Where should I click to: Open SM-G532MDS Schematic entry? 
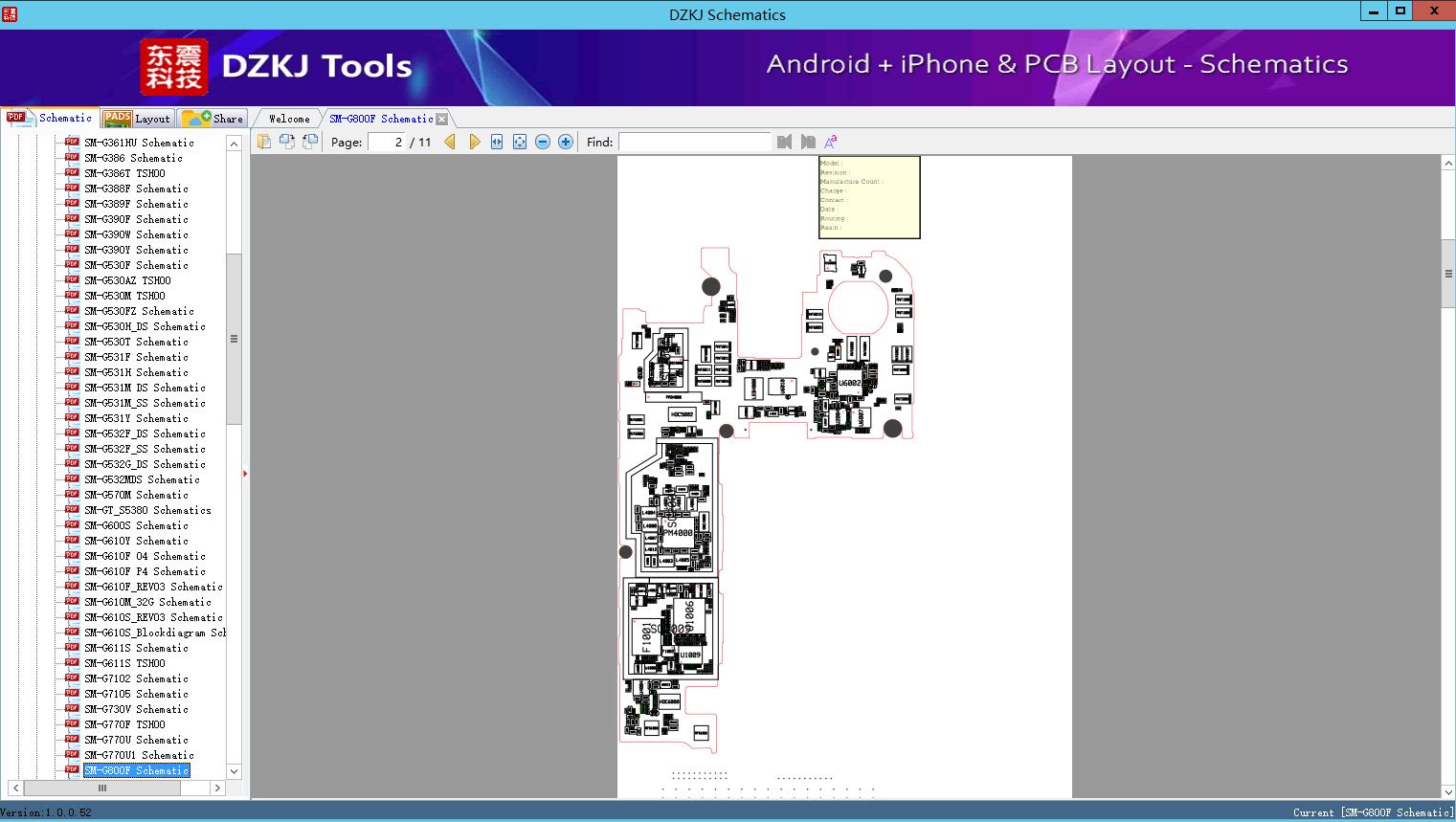click(x=142, y=479)
